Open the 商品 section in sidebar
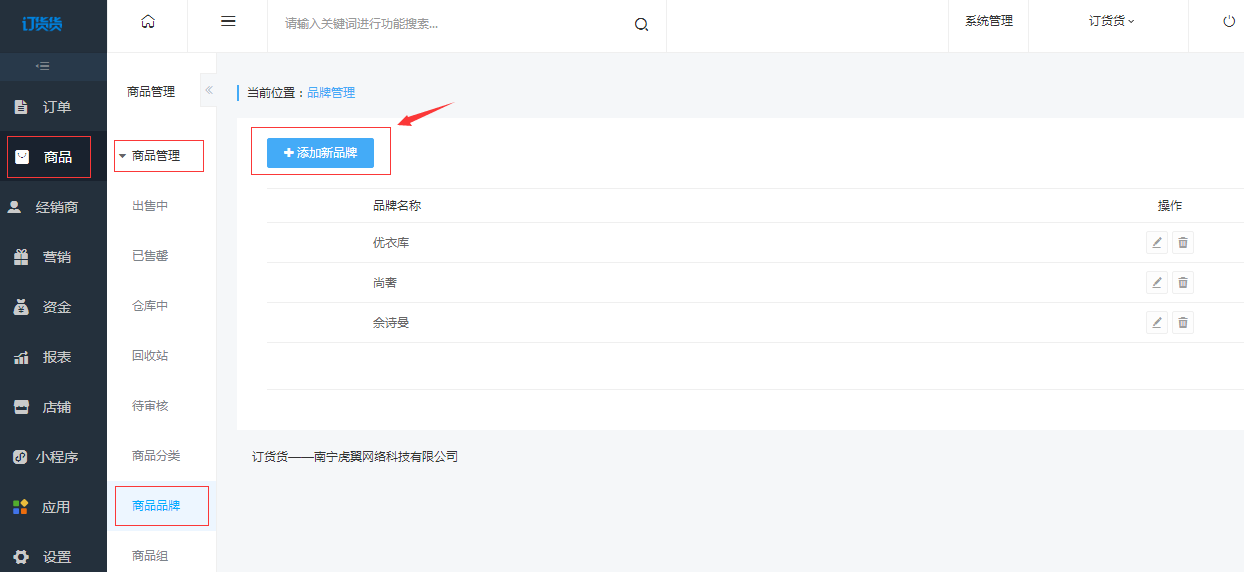Viewport: 1244px width, 572px height. click(53, 157)
